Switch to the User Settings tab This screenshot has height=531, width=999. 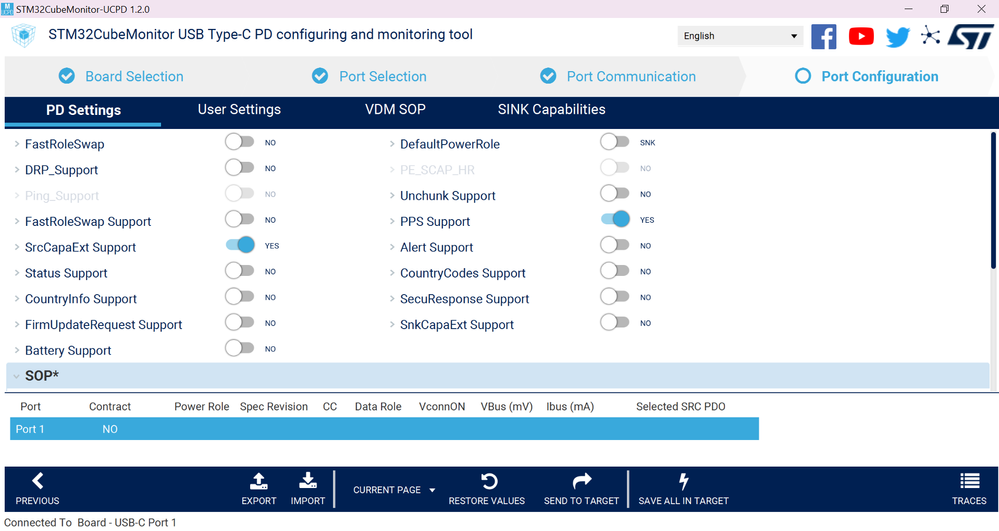coord(239,110)
